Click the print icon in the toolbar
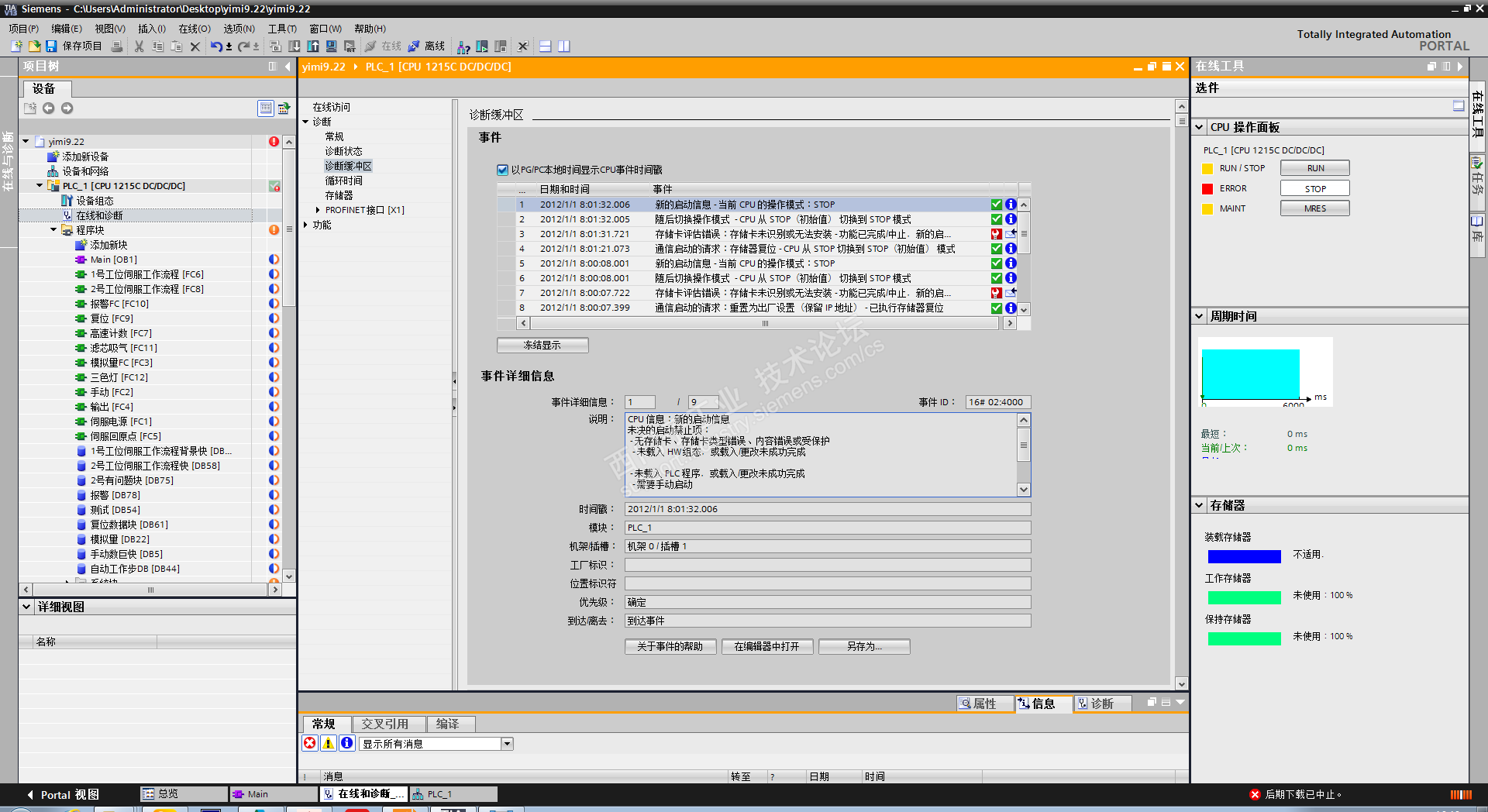This screenshot has width=1488, height=812. pyautogui.click(x=117, y=46)
